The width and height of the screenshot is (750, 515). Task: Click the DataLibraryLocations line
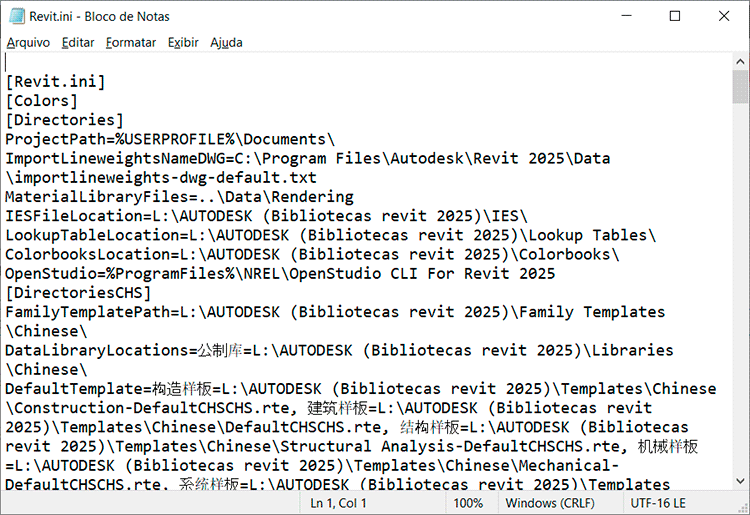pyautogui.click(x=339, y=350)
